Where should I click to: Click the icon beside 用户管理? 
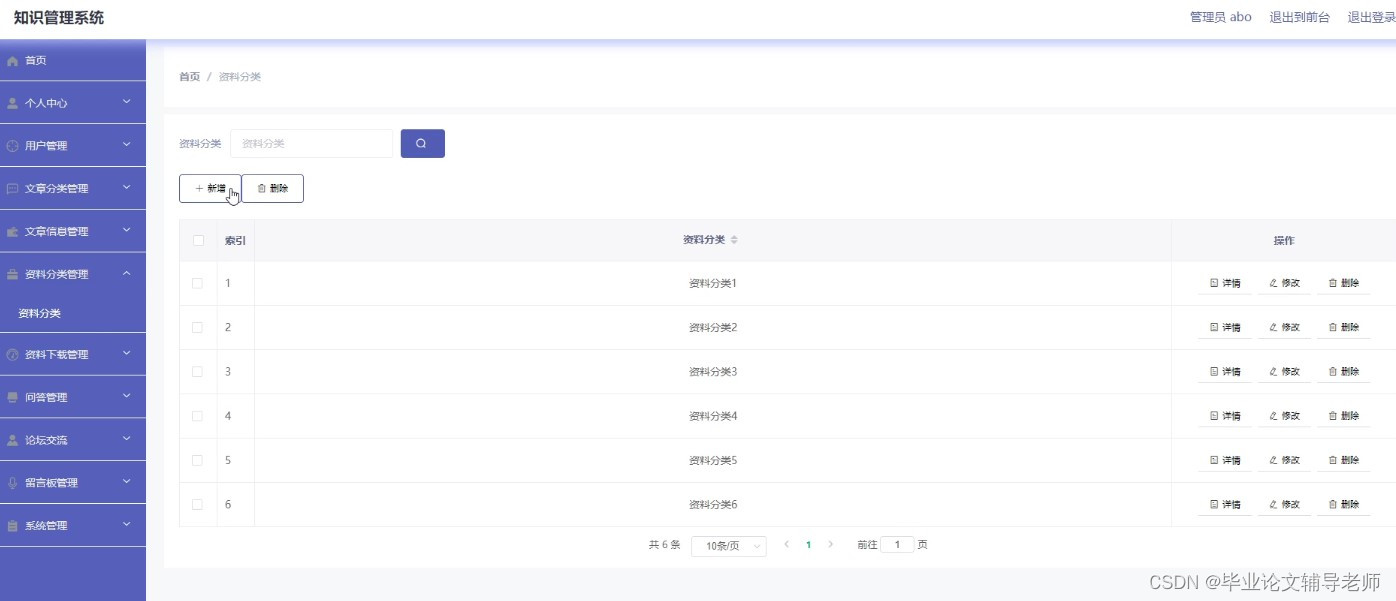tap(12, 146)
